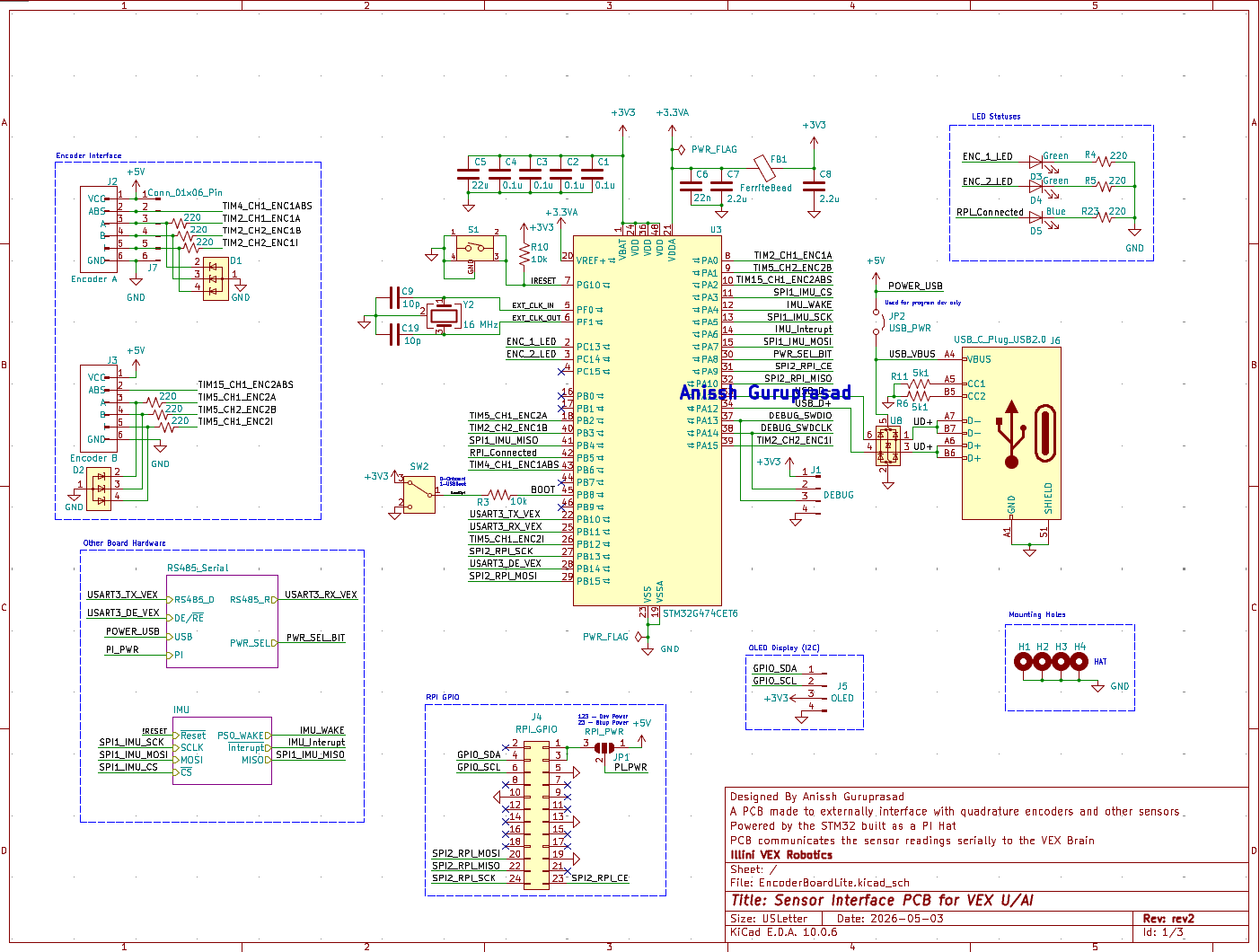This screenshot has height=952, width=1260.
Task: Click the C9 10p capacitor symbol
Action: click(x=394, y=298)
